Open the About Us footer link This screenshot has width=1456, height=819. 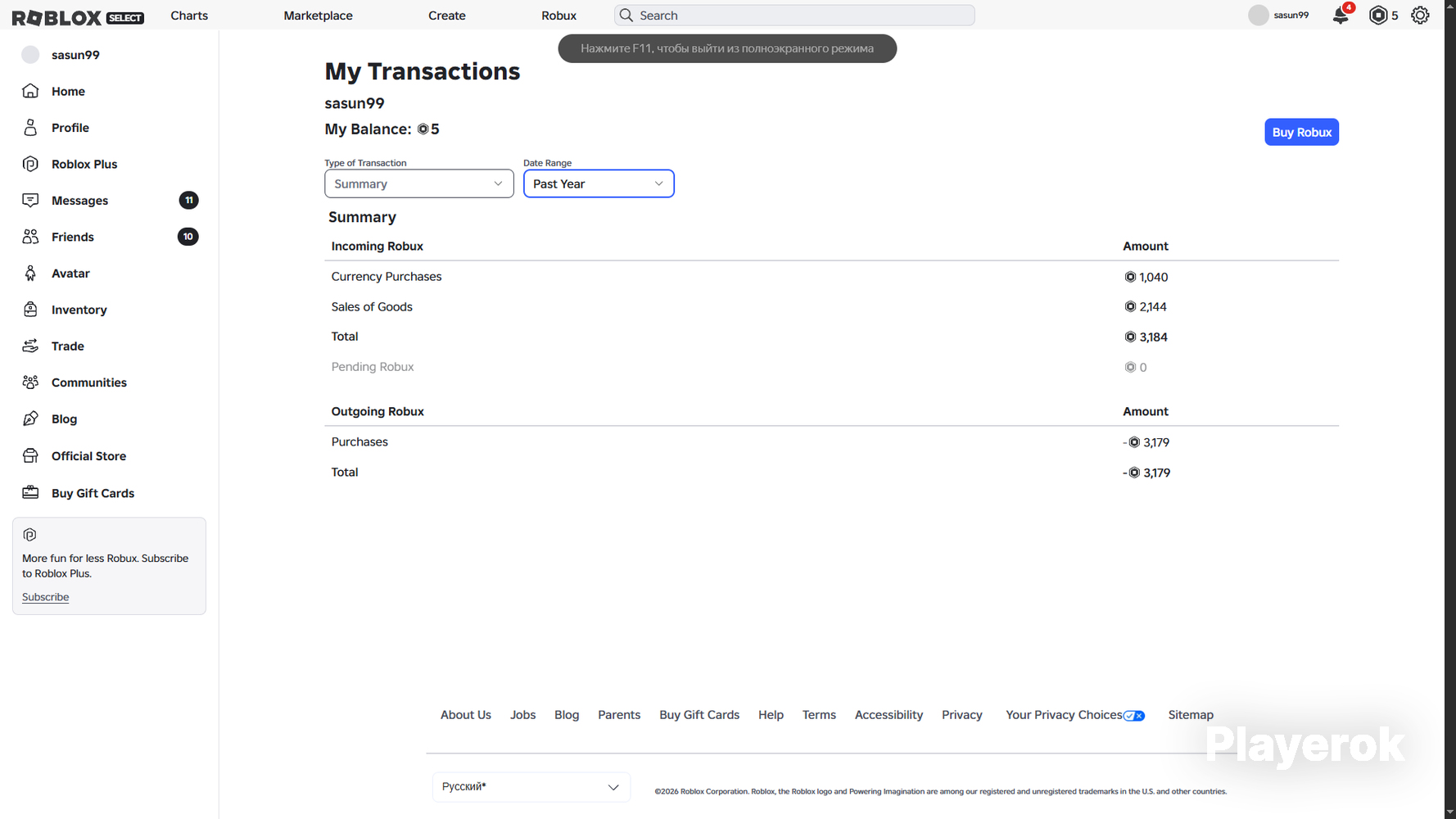pyautogui.click(x=466, y=715)
